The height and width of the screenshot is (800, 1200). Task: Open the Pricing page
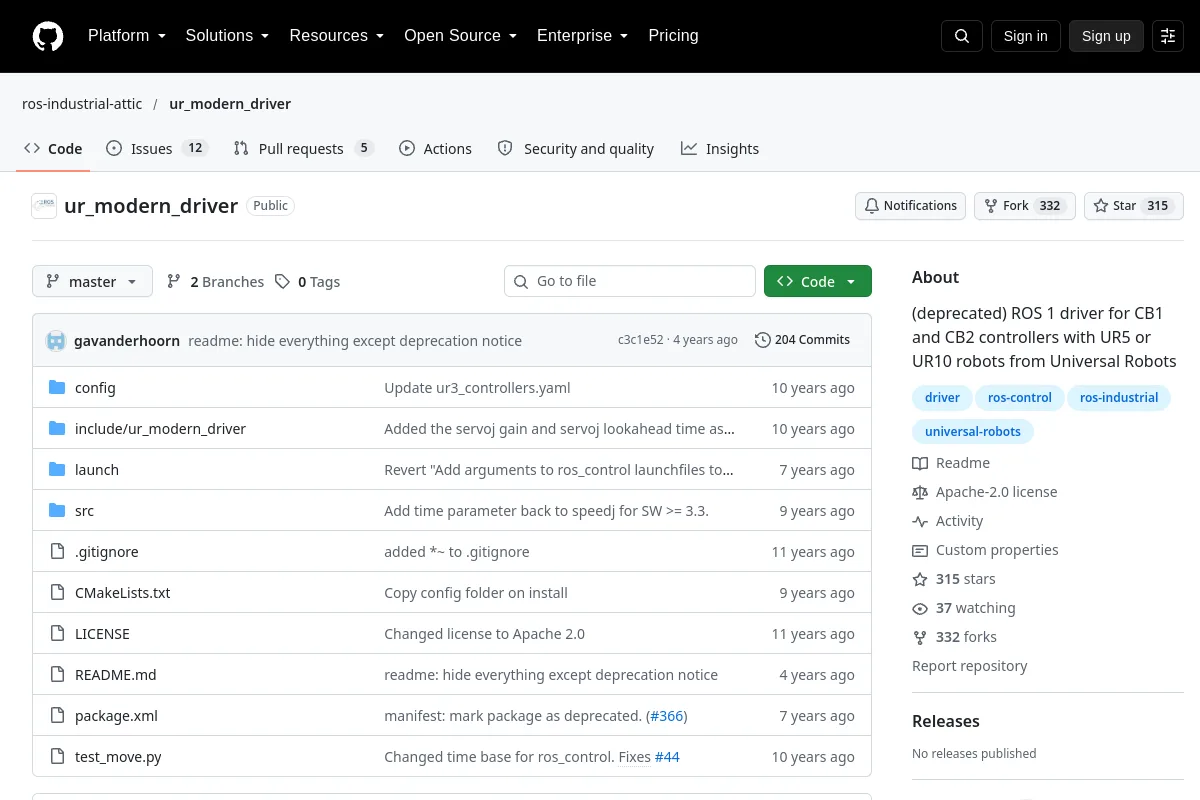[673, 36]
